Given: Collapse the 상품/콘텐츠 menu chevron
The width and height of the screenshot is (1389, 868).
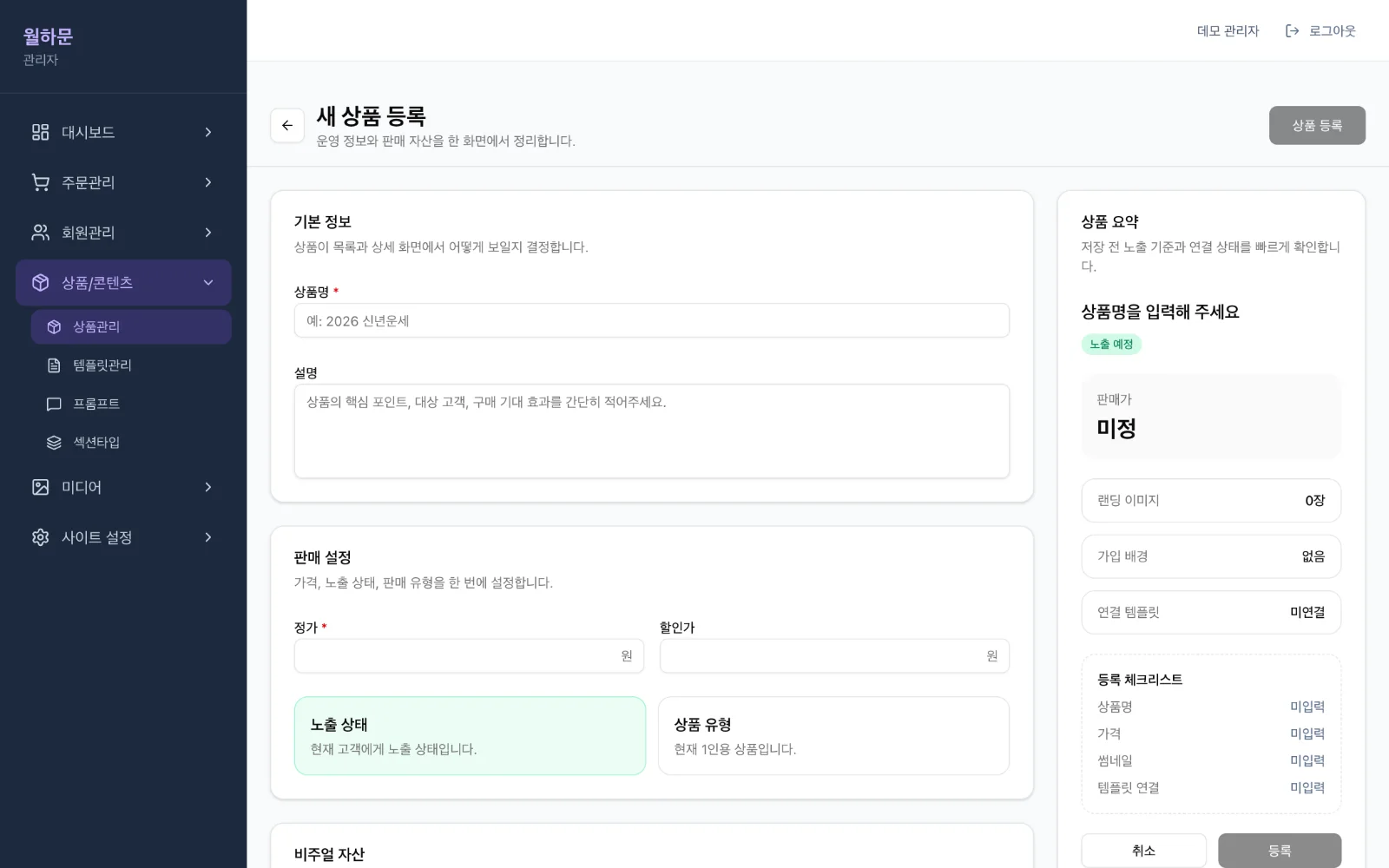Looking at the screenshot, I should pos(208,283).
